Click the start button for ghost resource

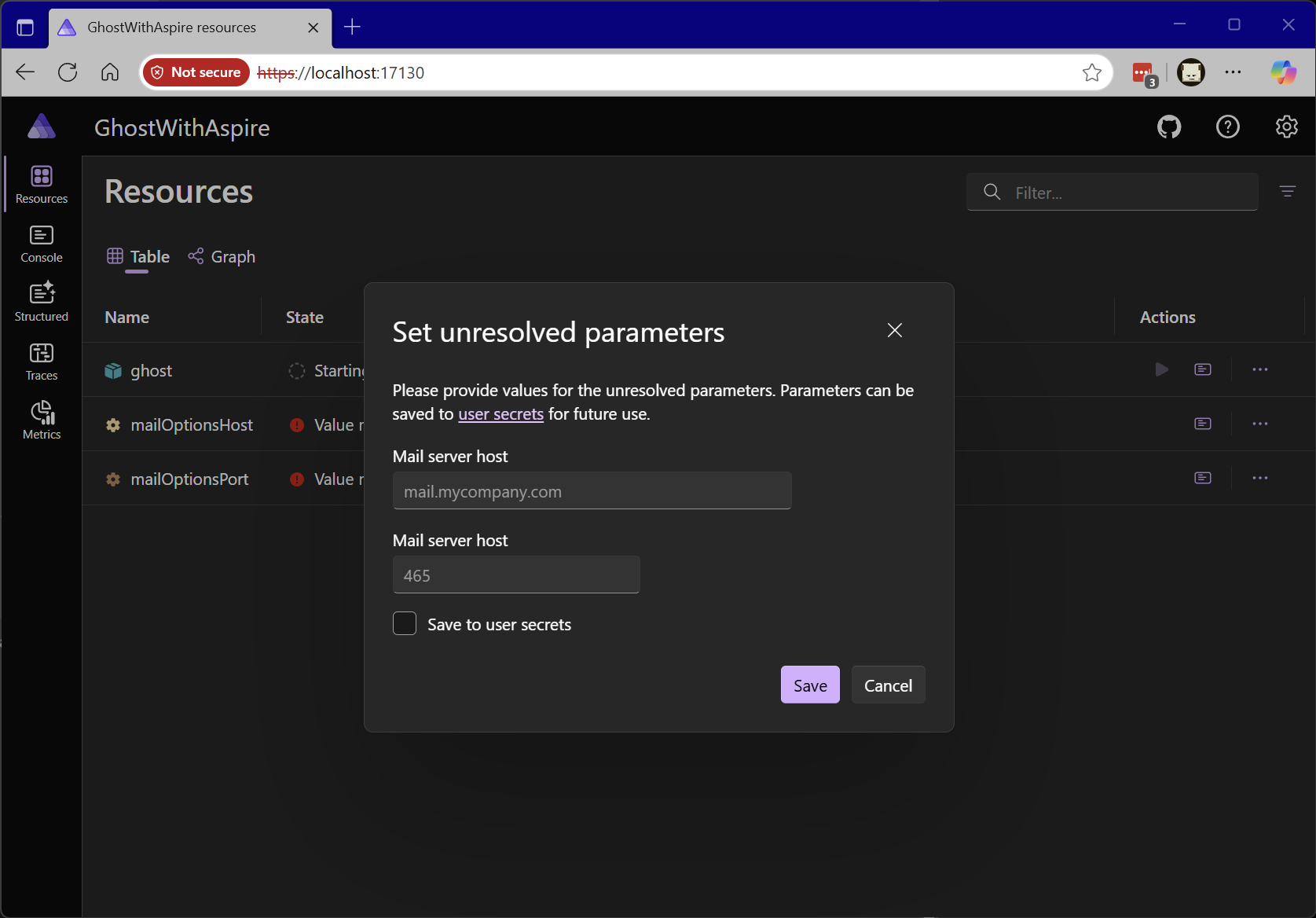[1161, 369]
